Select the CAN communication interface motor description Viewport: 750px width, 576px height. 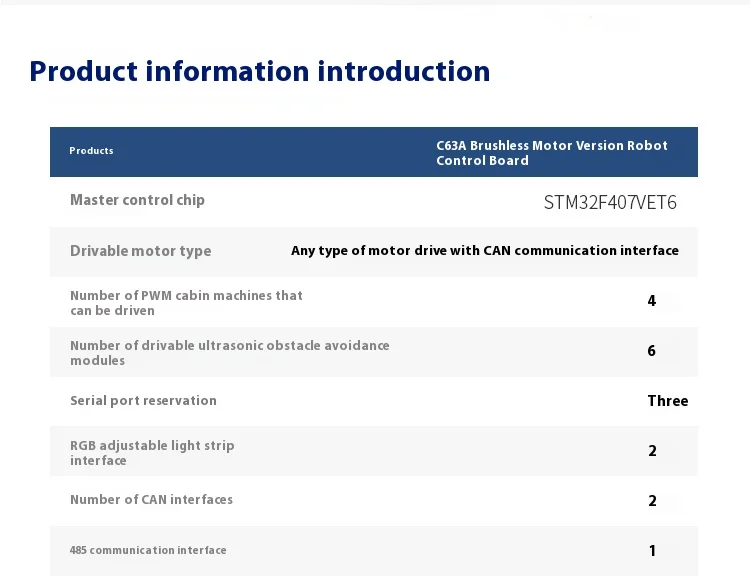[485, 251]
